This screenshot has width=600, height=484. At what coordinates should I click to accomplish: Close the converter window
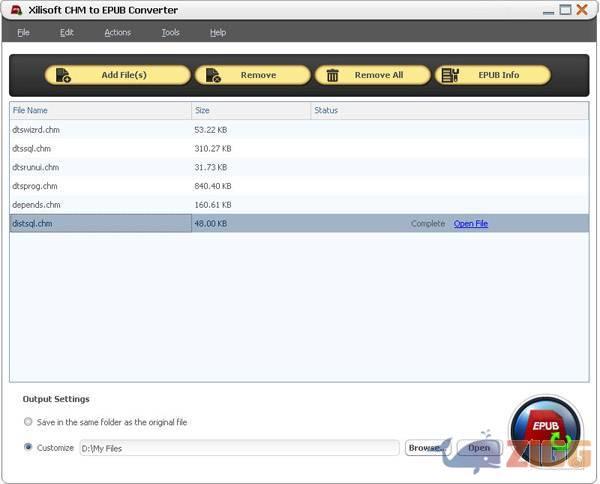(x=582, y=10)
